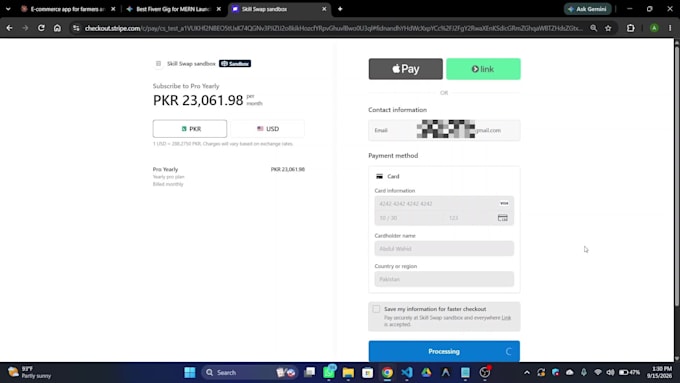
Task: Open Chrome three-dot menu
Action: pyautogui.click(x=670, y=28)
